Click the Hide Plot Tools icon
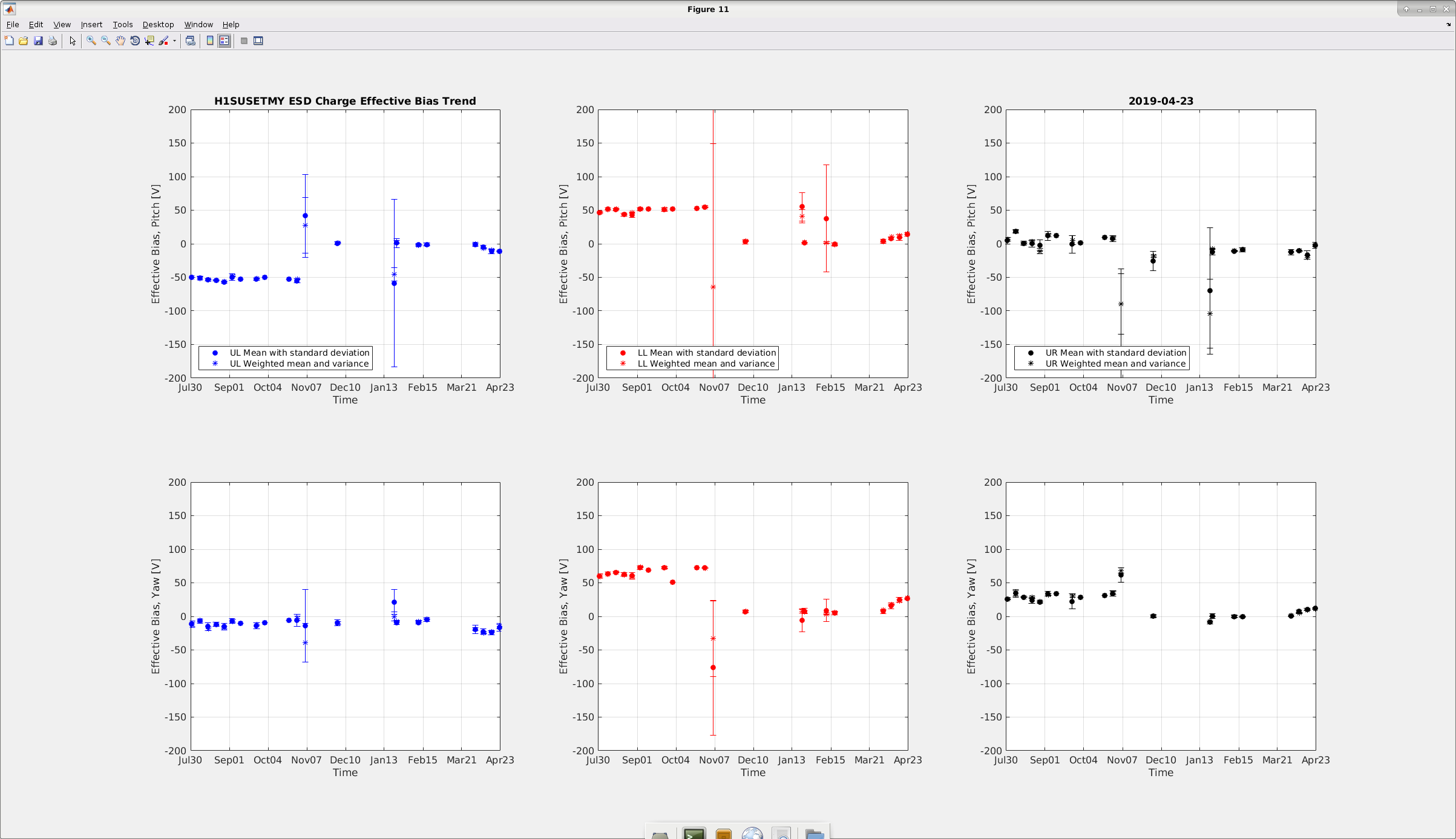Image resolution: width=1456 pixels, height=839 pixels. [x=244, y=41]
